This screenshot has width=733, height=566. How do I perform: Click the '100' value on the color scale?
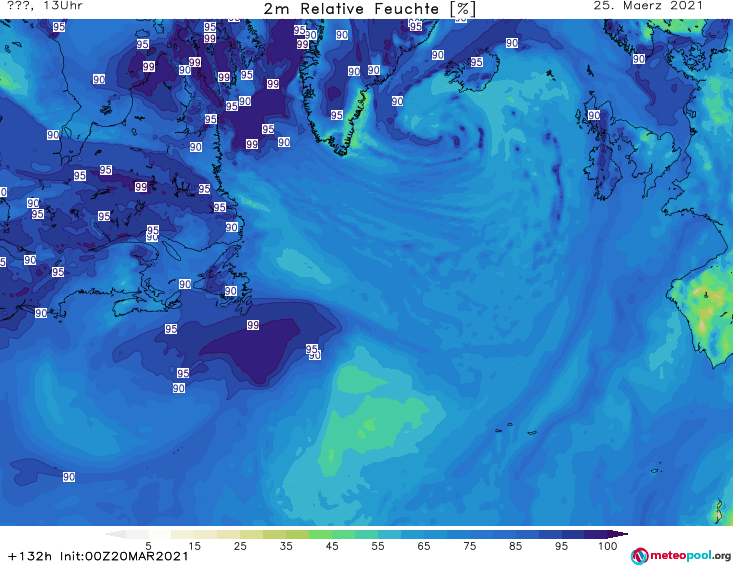(608, 546)
